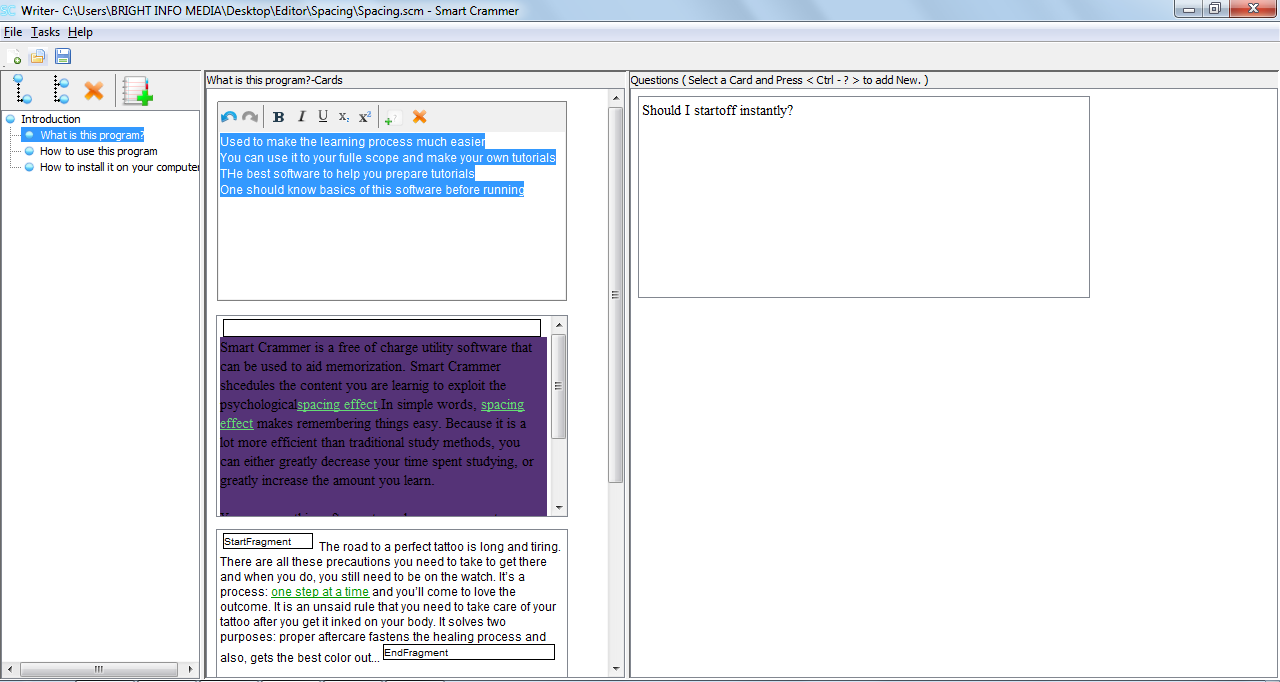Delete topic with tree toolbar orange X
1280x682 pixels.
click(94, 91)
